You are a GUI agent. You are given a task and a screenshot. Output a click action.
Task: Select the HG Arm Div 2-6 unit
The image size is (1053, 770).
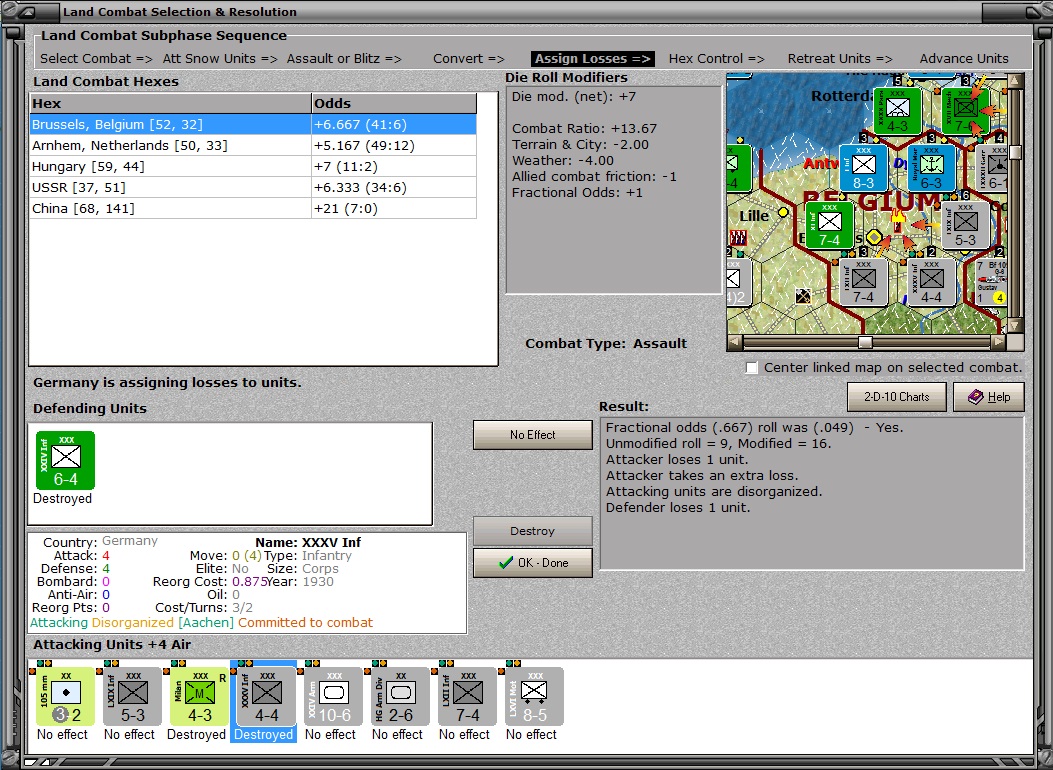pyautogui.click(x=400, y=696)
